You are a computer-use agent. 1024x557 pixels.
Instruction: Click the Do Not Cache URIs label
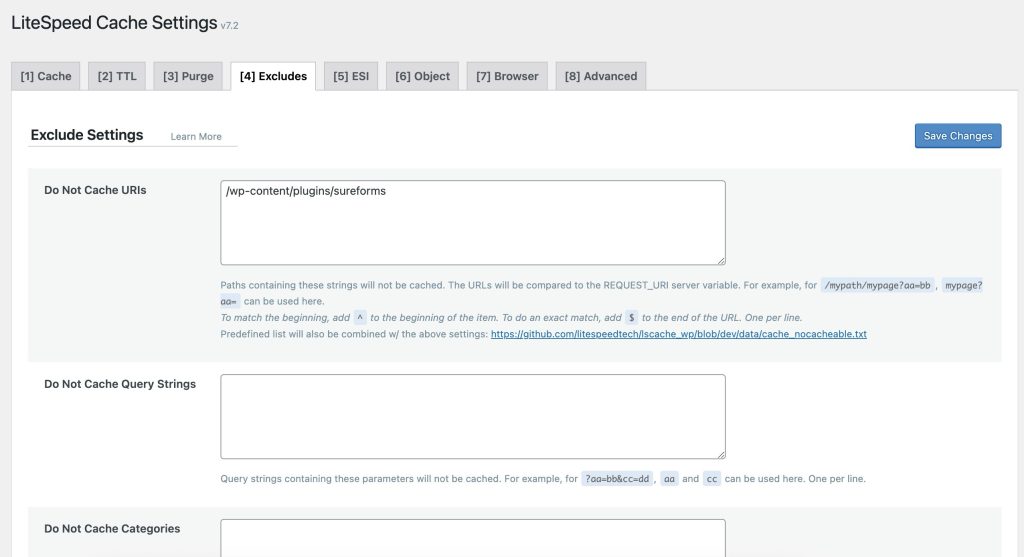pos(95,190)
